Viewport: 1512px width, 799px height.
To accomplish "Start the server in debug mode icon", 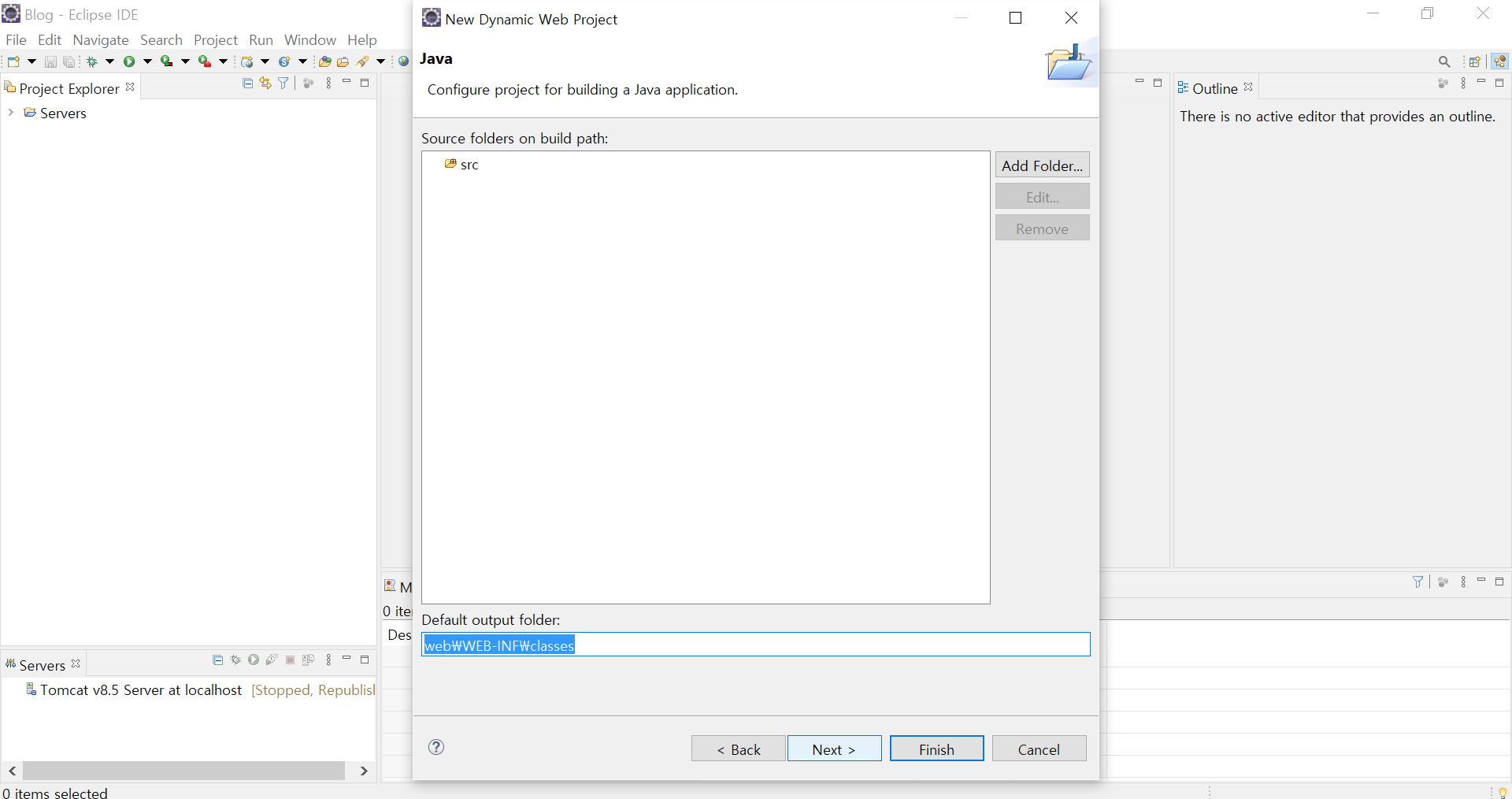I will click(x=235, y=660).
